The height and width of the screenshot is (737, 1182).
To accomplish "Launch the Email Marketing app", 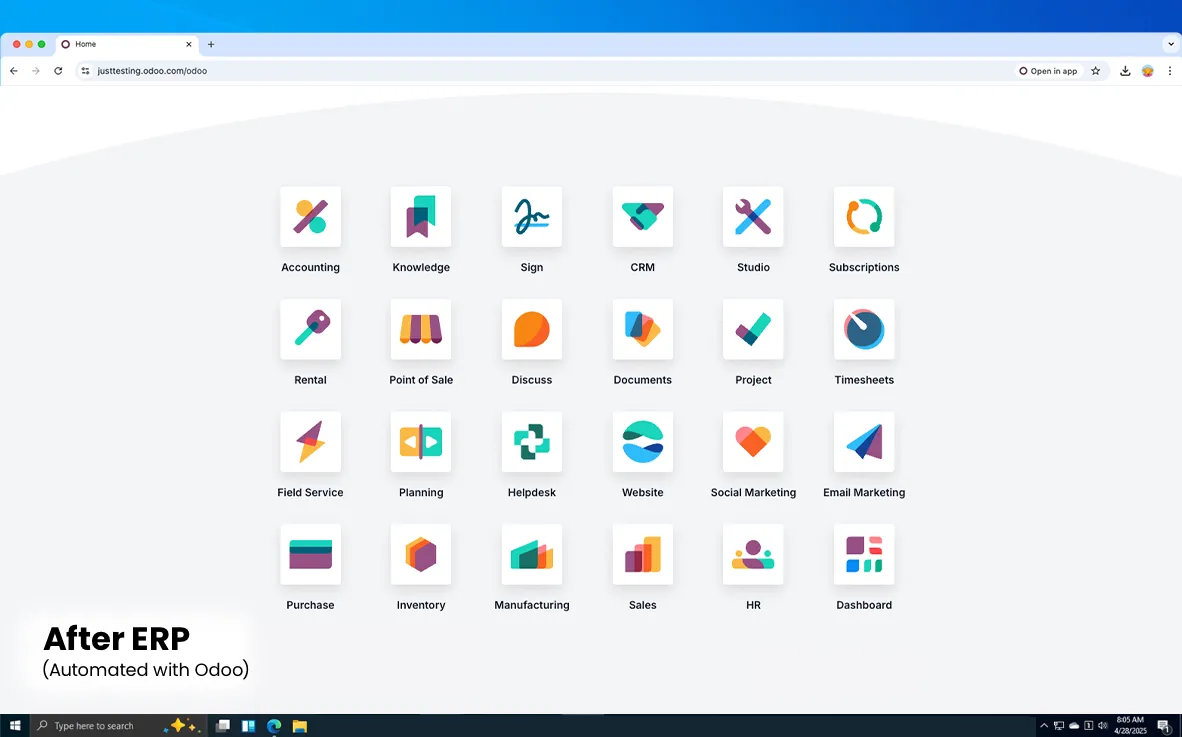I will (864, 442).
